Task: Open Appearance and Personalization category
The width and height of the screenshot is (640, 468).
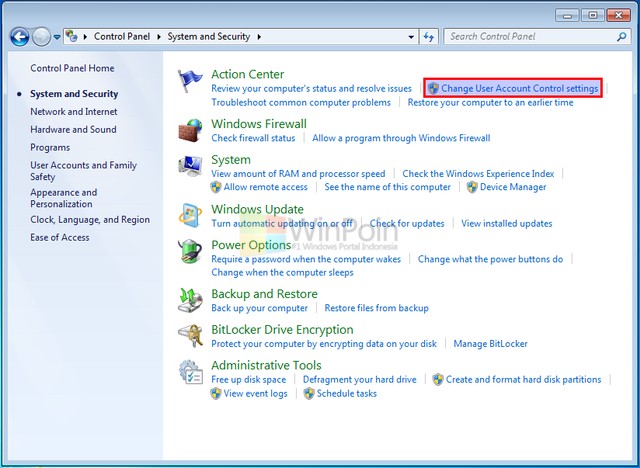Action: pos(64,198)
